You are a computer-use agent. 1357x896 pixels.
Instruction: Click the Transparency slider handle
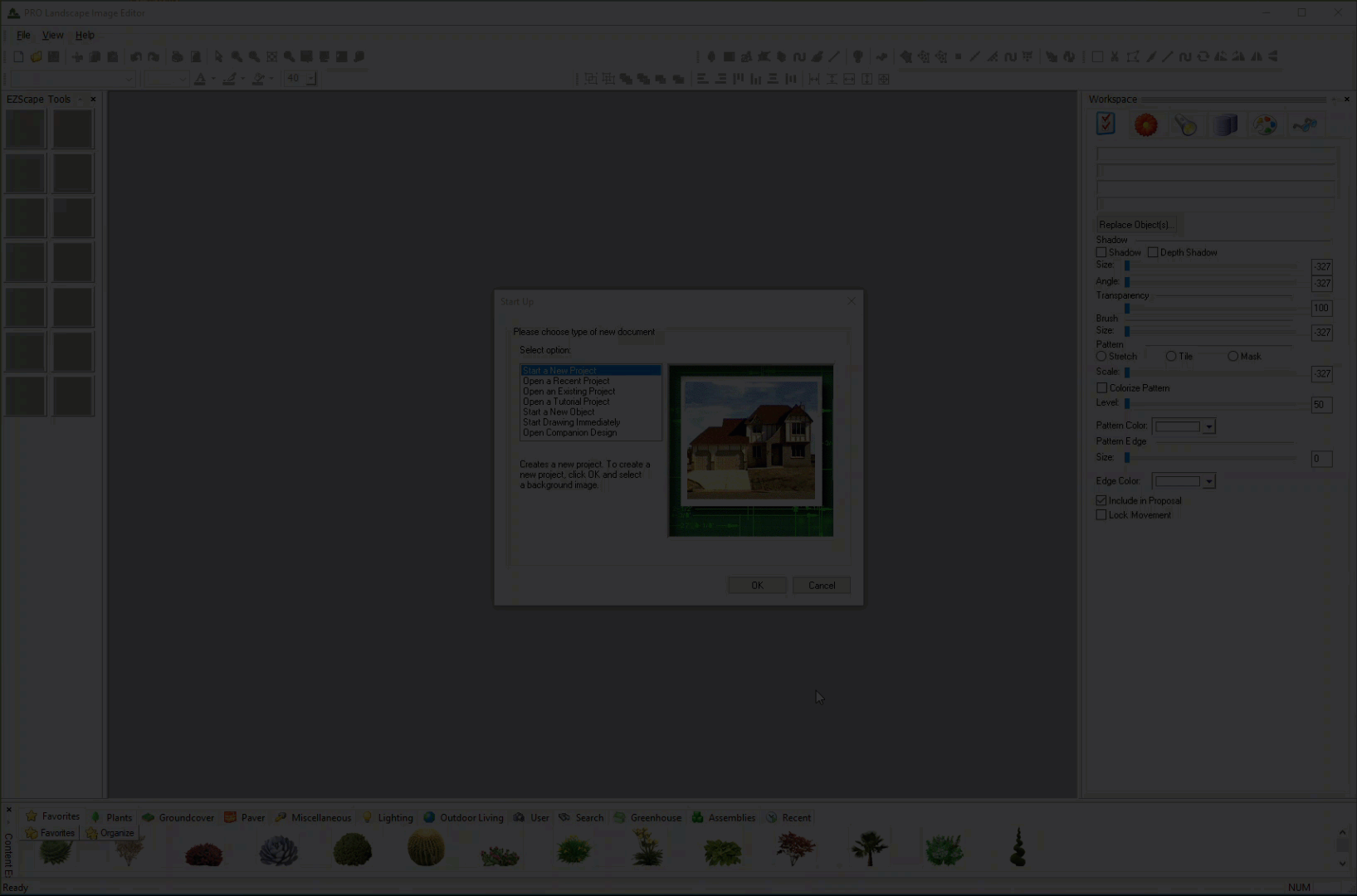pos(1127,309)
